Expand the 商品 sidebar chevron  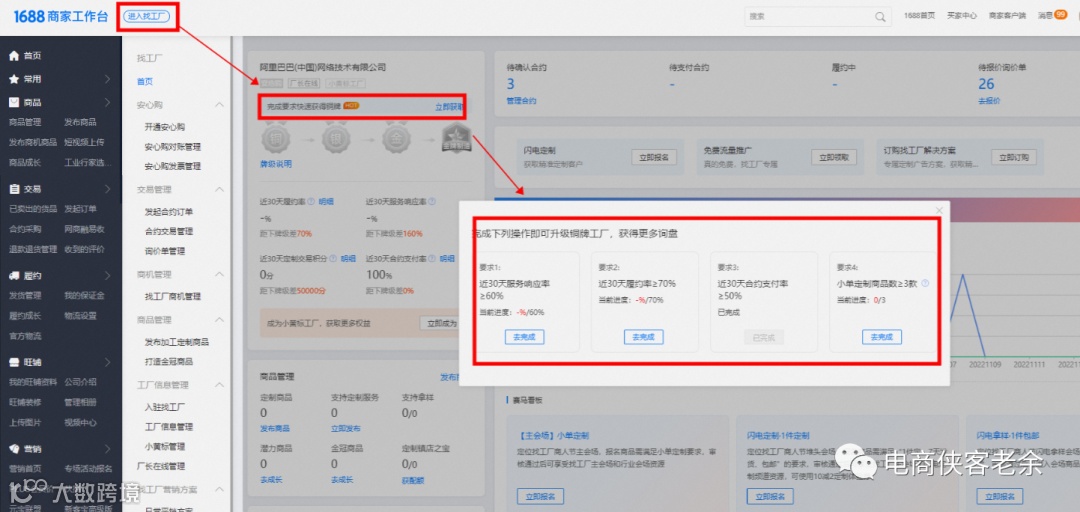(107, 102)
